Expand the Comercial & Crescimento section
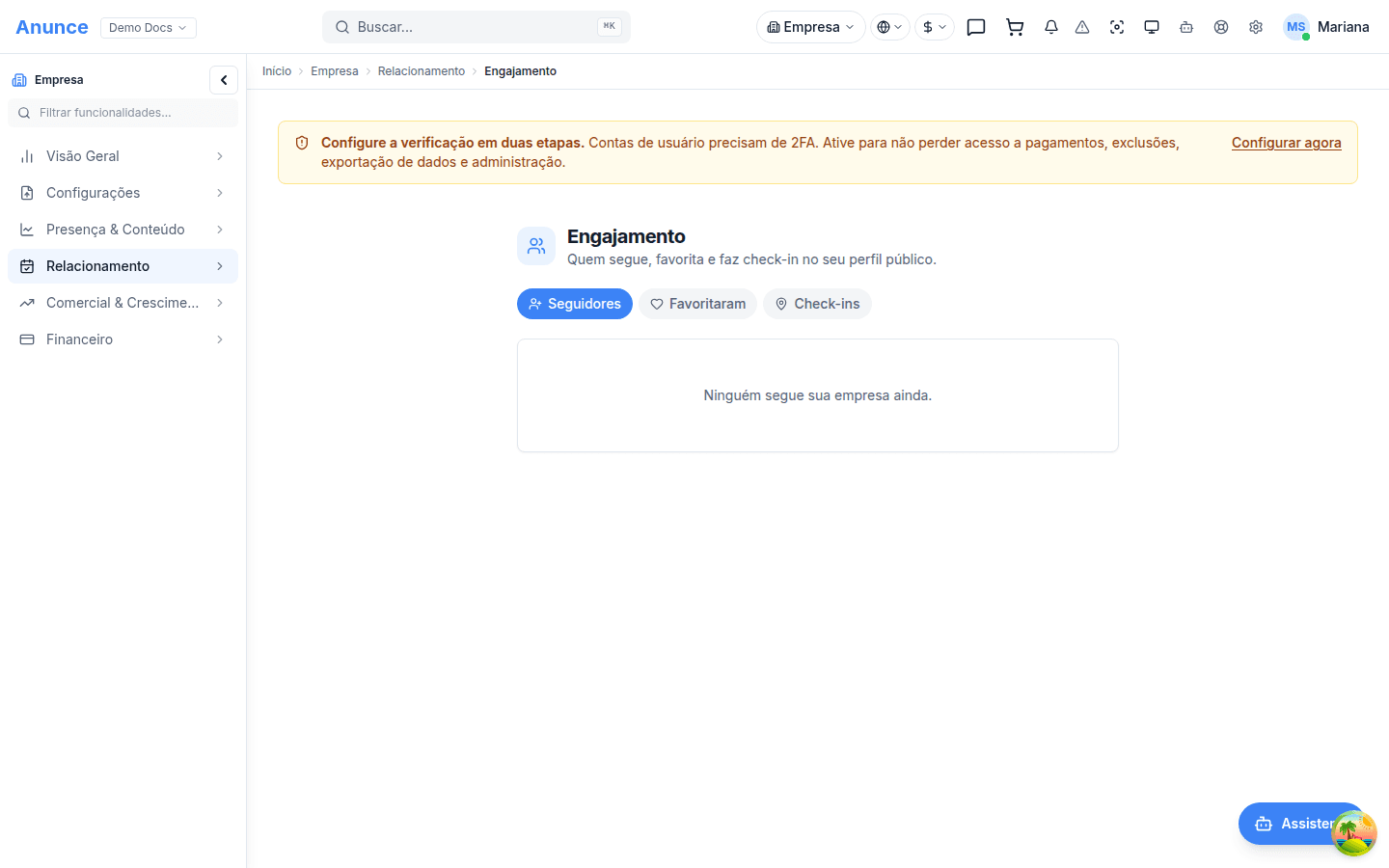Screen dimensions: 1389x868 [x=123, y=303]
